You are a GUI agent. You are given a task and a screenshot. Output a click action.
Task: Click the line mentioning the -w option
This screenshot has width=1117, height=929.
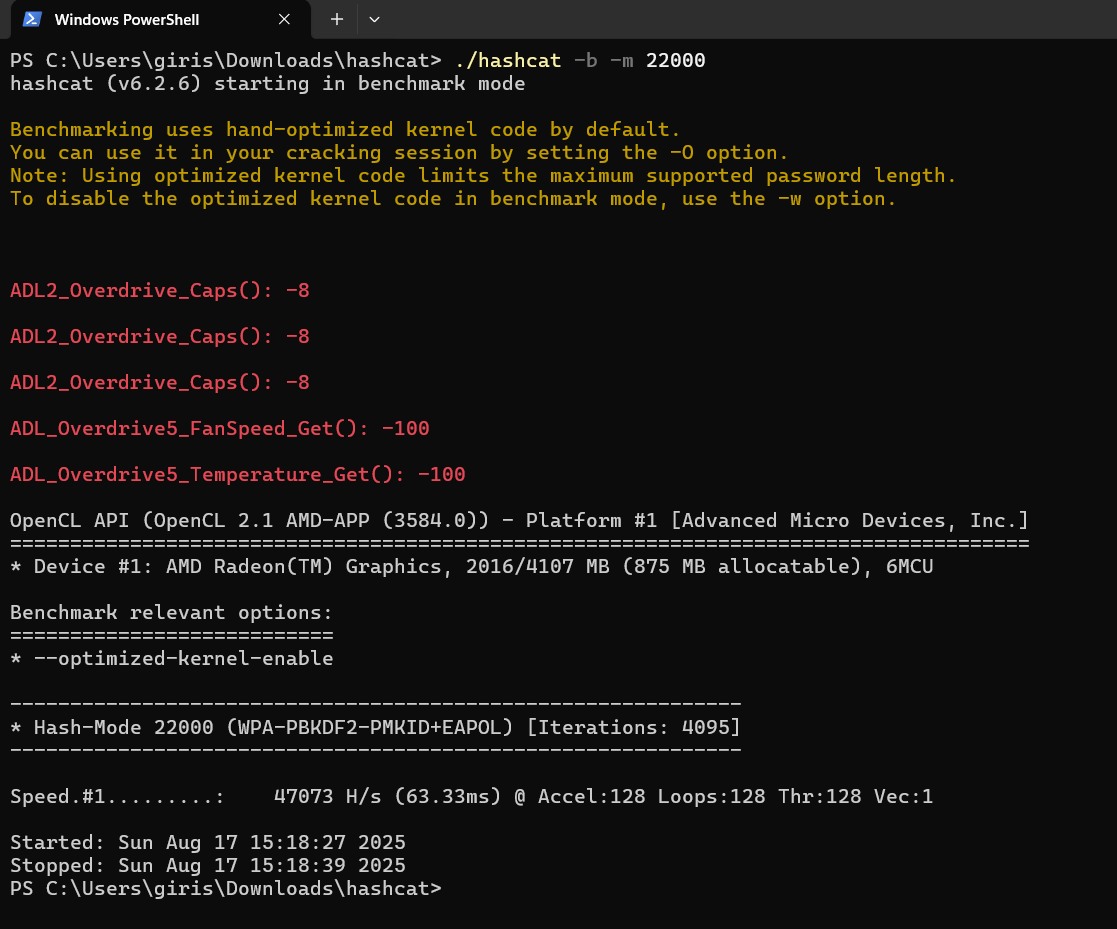pyautogui.click(x=453, y=199)
